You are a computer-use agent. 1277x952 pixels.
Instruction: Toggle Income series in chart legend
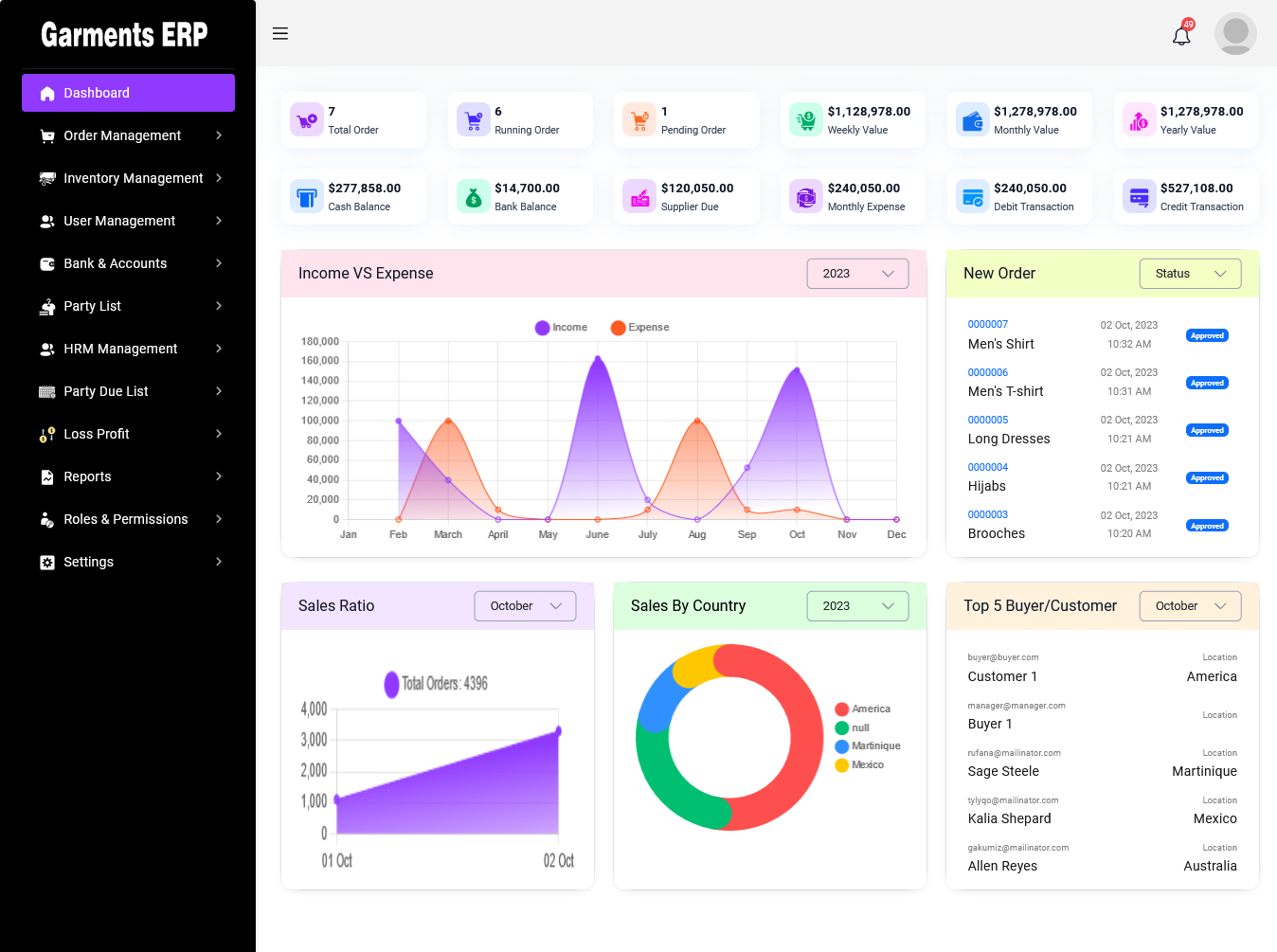pos(561,328)
